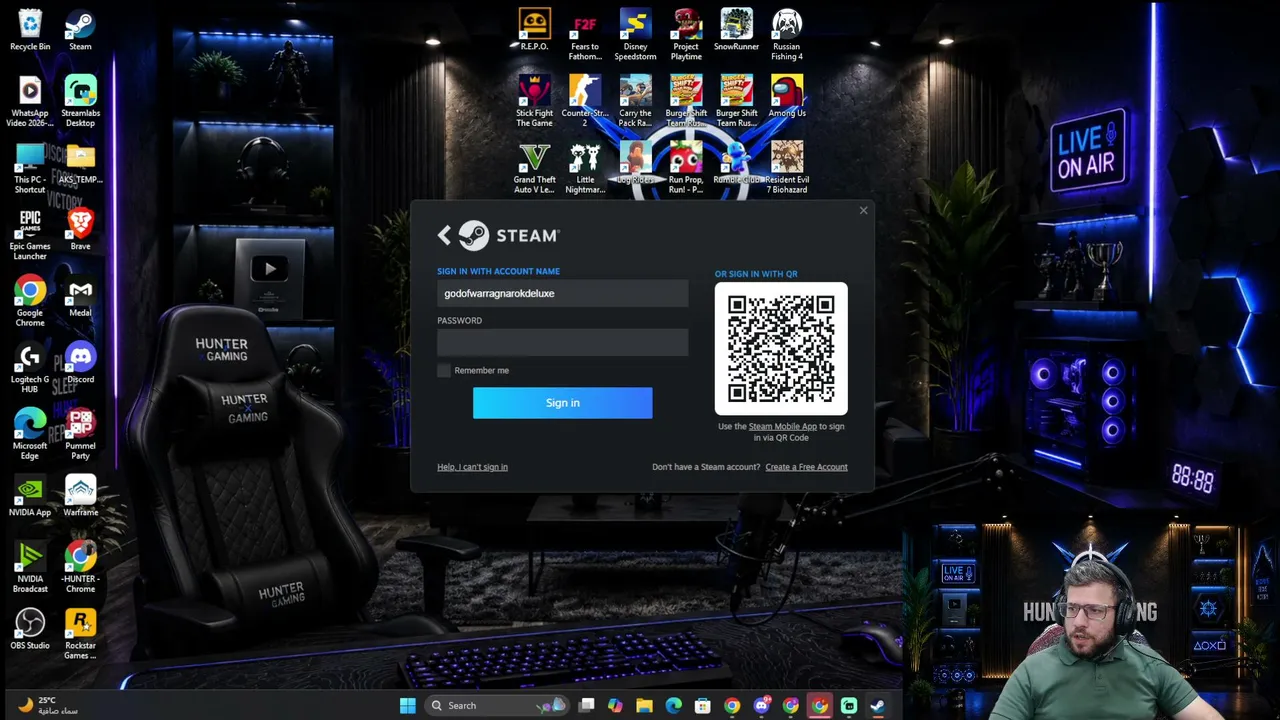The width and height of the screenshot is (1280, 720).
Task: Open the Streamlabs Desktop shortcut
Action: pos(80,101)
